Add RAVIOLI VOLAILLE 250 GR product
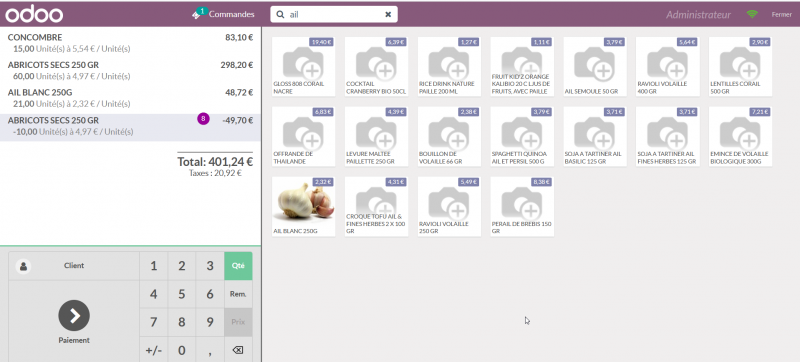Screen dimensions: 800x362 (449, 206)
